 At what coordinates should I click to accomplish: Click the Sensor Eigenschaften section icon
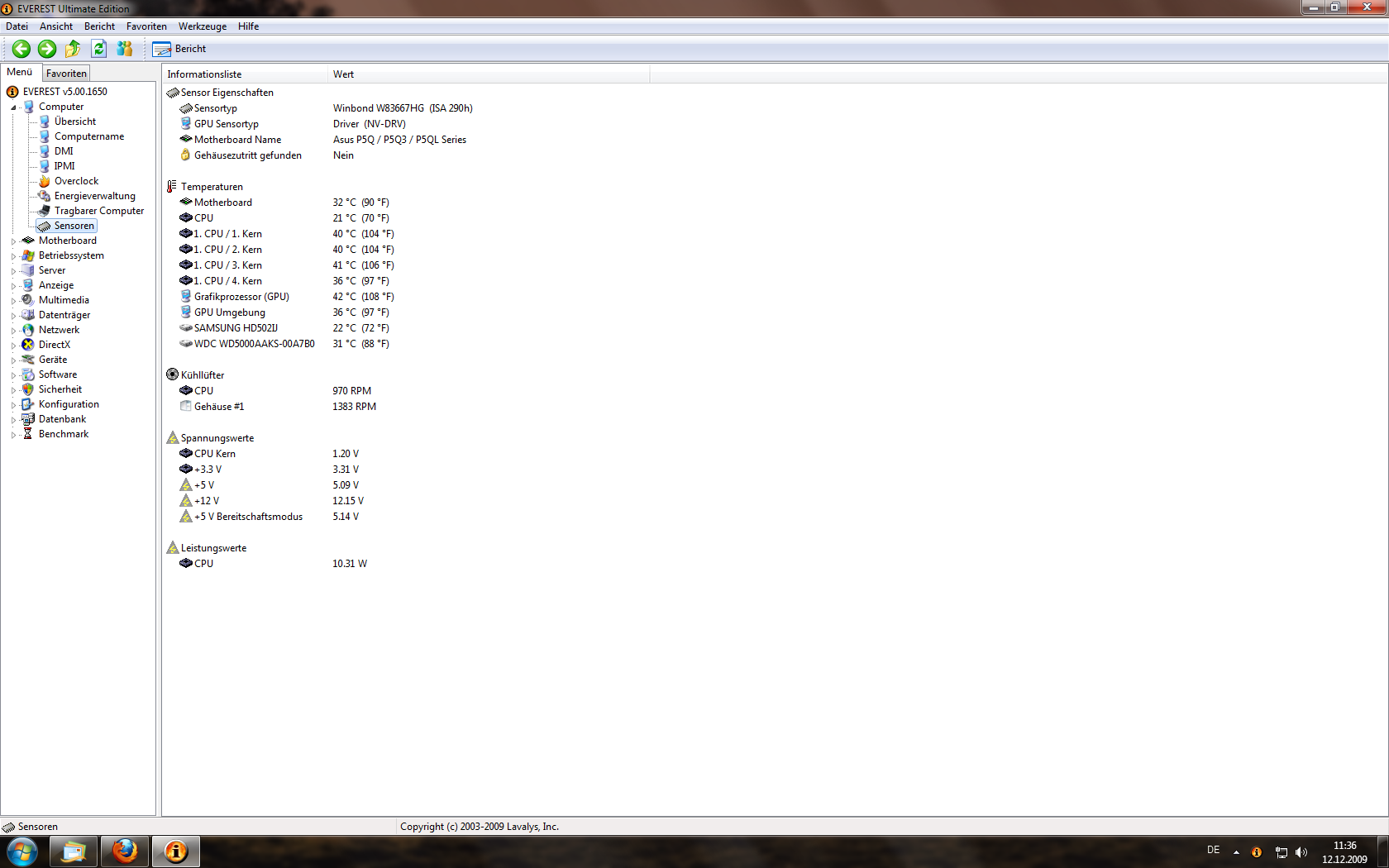(x=173, y=93)
